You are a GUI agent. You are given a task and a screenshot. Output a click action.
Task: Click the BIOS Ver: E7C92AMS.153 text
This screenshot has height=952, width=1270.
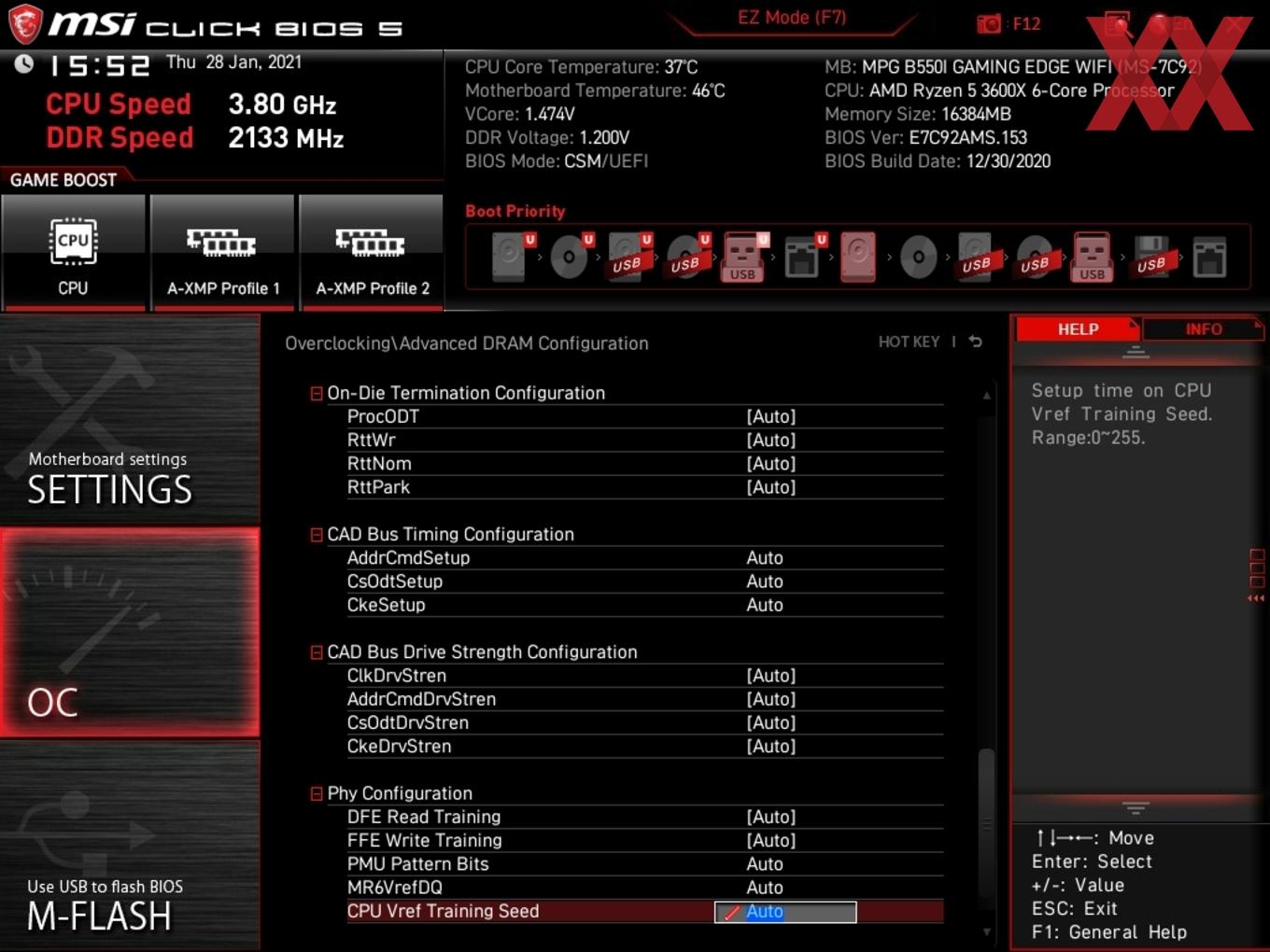pyautogui.click(x=925, y=137)
